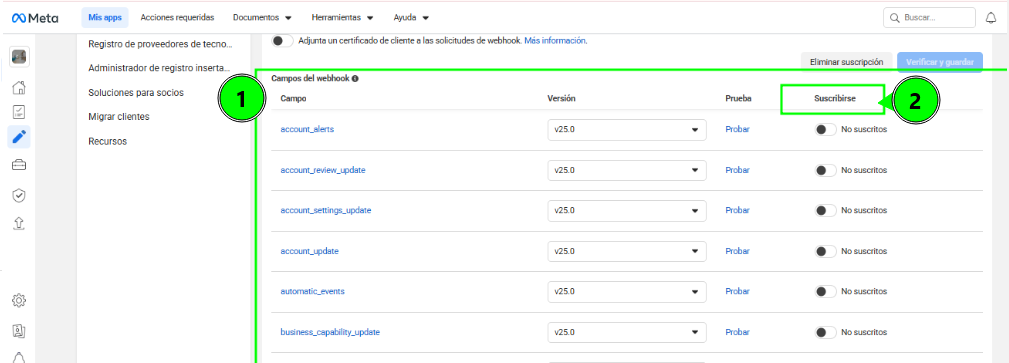Expand the Documentos menu
The height and width of the screenshot is (363, 1009).
coord(262,18)
